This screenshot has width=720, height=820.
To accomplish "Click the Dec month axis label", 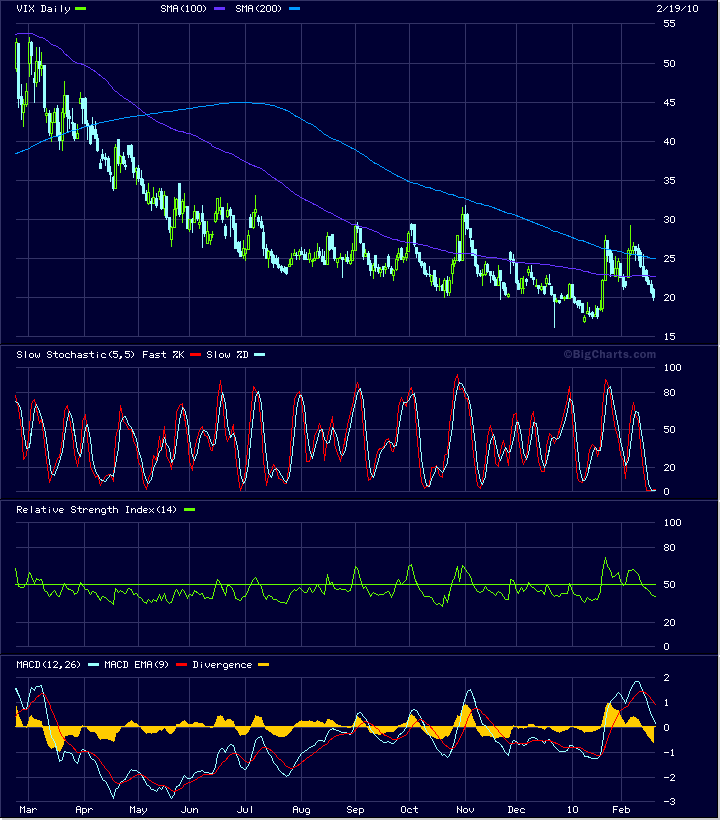I will [x=516, y=810].
